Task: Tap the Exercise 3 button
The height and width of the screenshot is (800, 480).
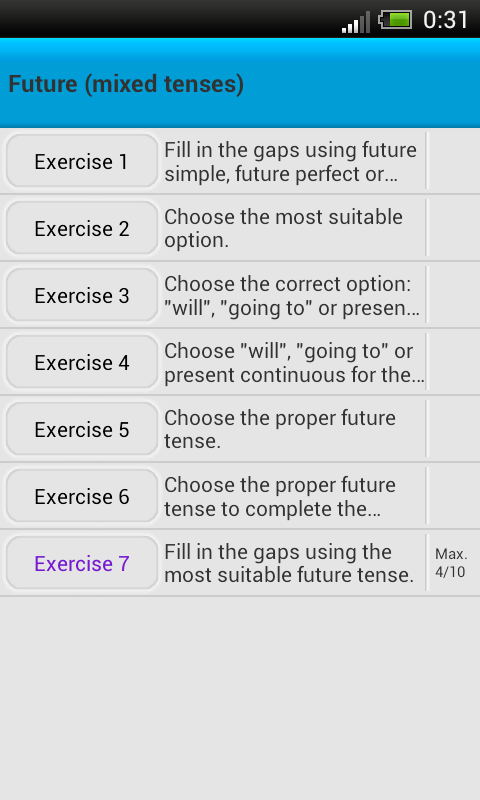Action: pos(82,295)
